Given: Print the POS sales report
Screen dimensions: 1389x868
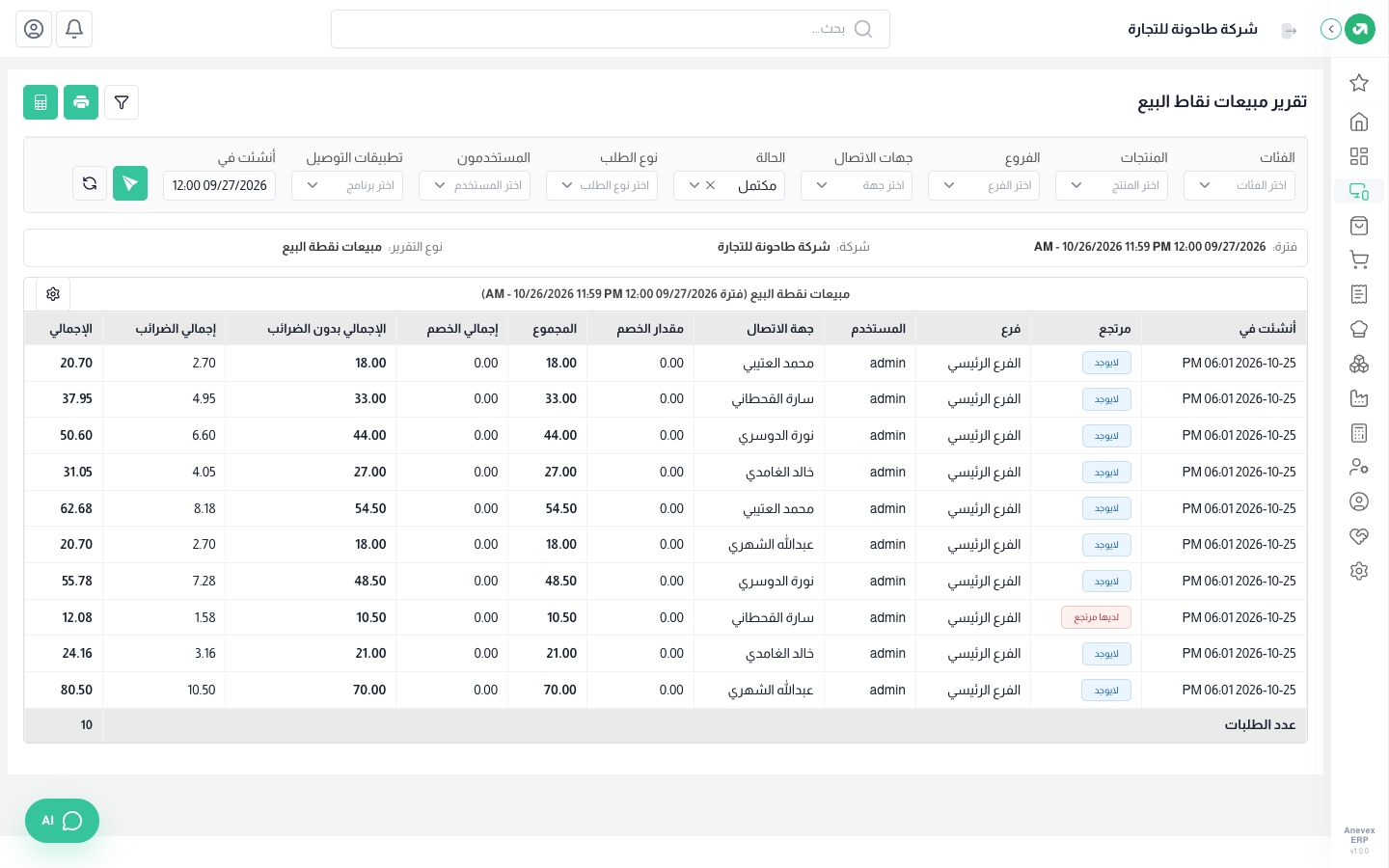Looking at the screenshot, I should point(81,102).
